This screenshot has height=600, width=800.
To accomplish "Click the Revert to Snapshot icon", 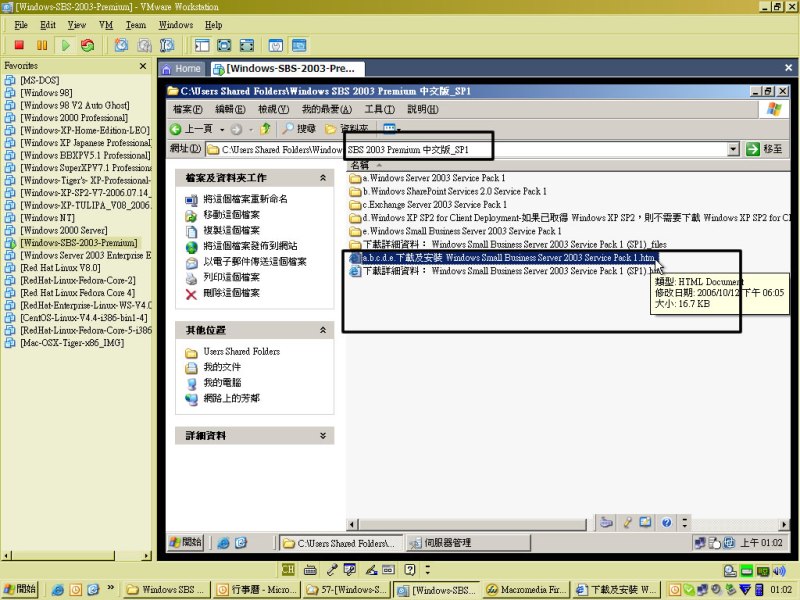I will point(144,45).
